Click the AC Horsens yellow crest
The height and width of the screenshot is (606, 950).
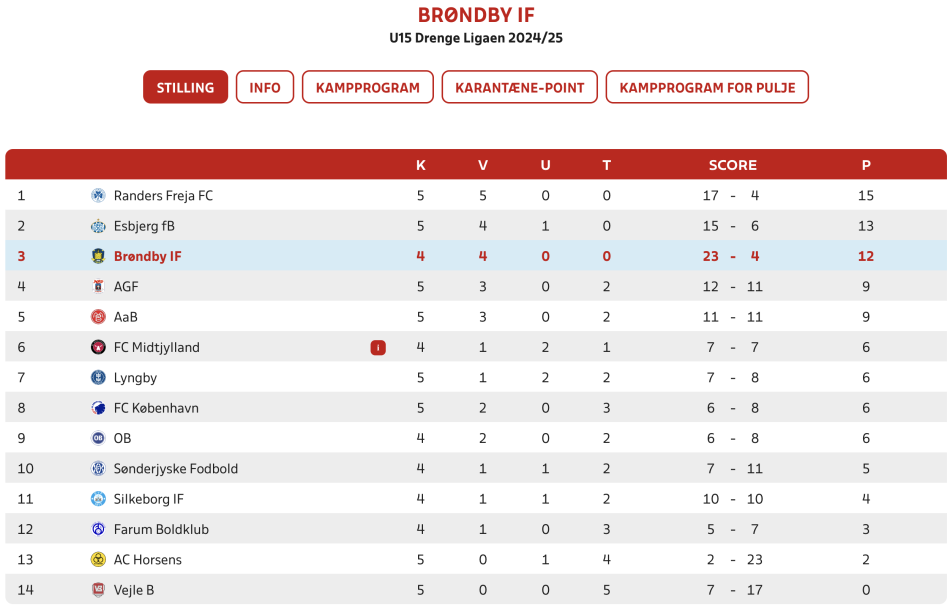(98, 559)
